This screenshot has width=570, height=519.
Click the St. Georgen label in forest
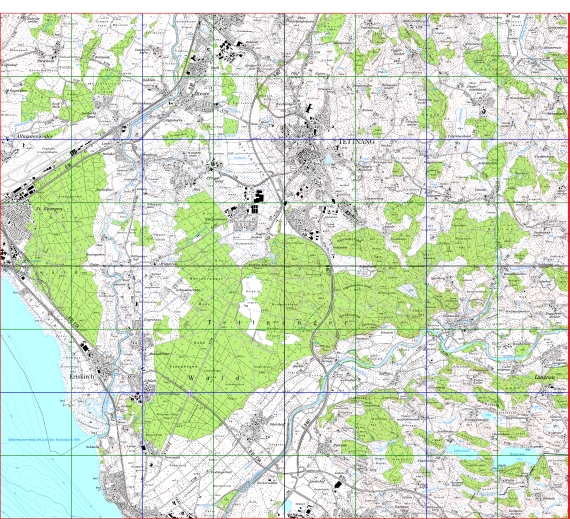click(49, 209)
